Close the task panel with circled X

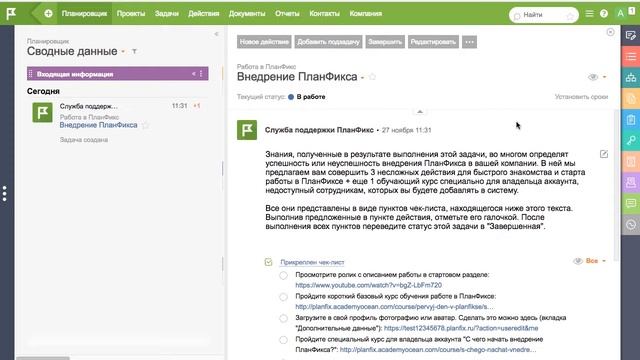tap(610, 32)
